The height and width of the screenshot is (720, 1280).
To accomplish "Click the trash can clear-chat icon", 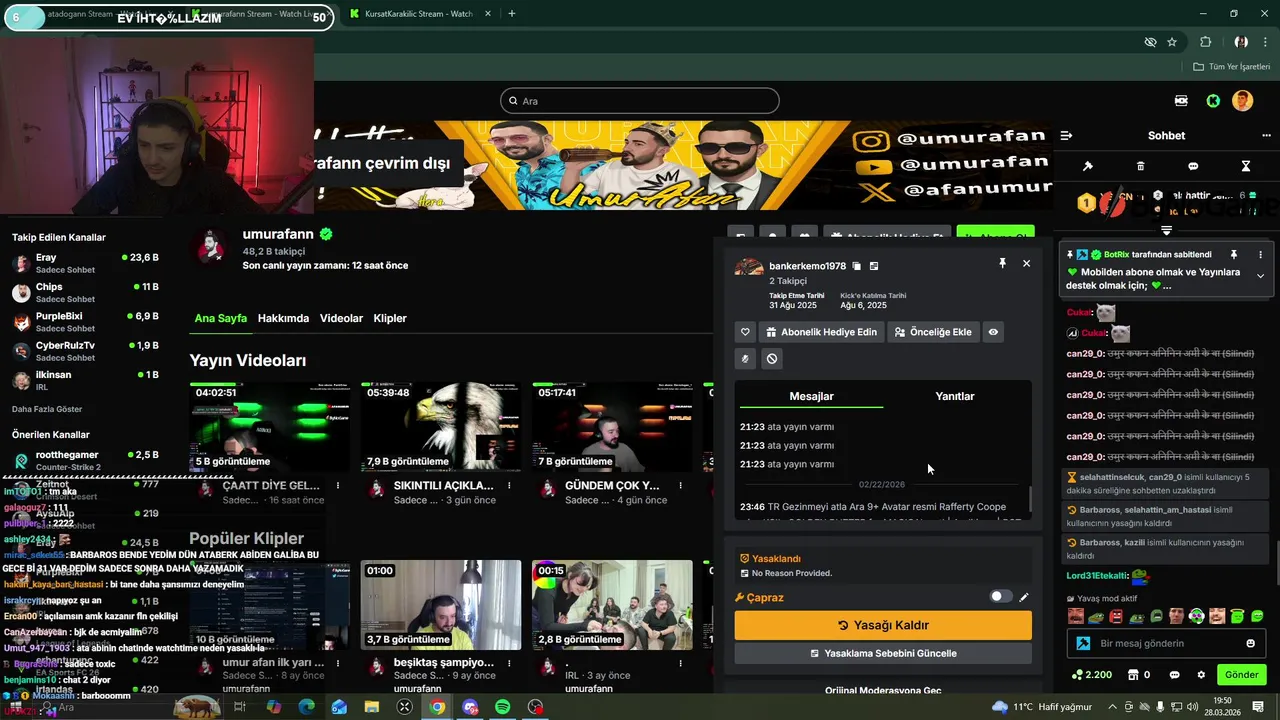I will (1141, 166).
